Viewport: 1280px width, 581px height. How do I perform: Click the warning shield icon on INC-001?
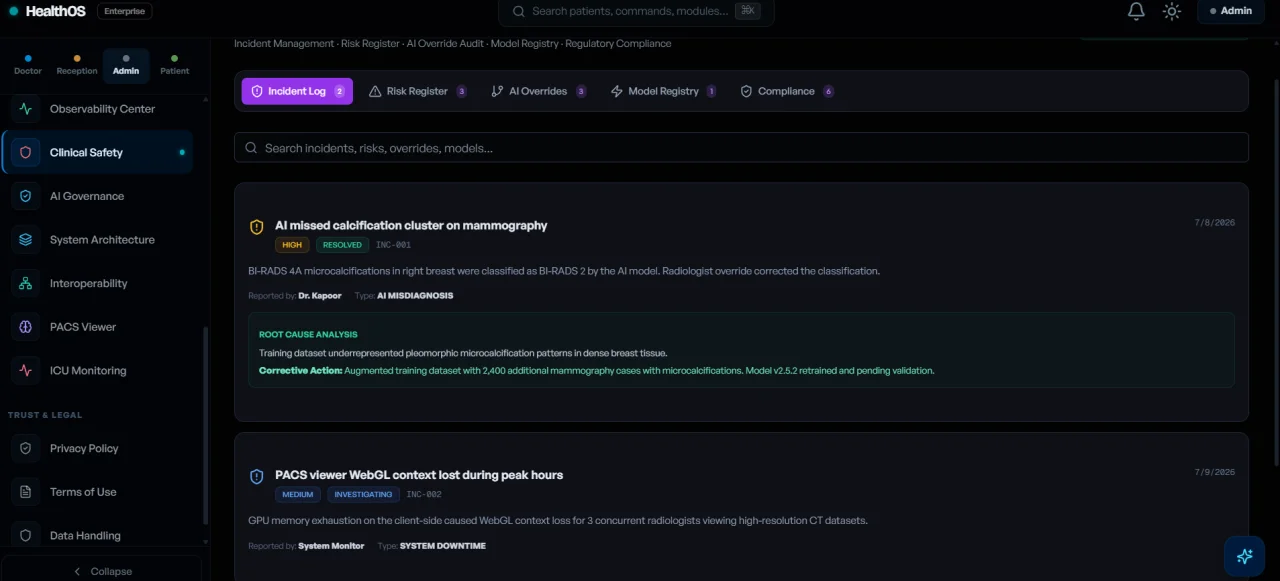pos(257,227)
